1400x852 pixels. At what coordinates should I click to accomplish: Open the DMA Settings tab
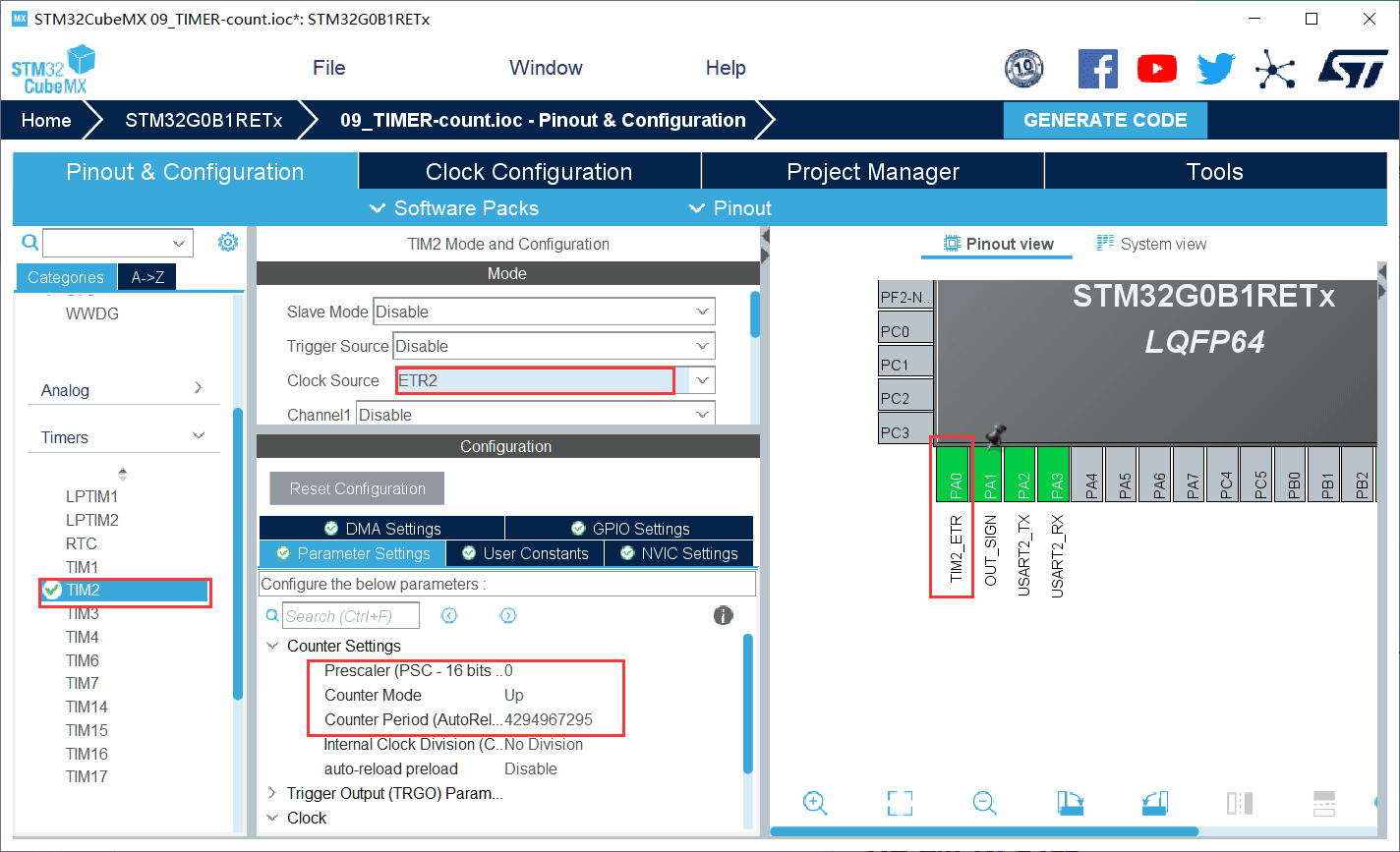click(382, 529)
